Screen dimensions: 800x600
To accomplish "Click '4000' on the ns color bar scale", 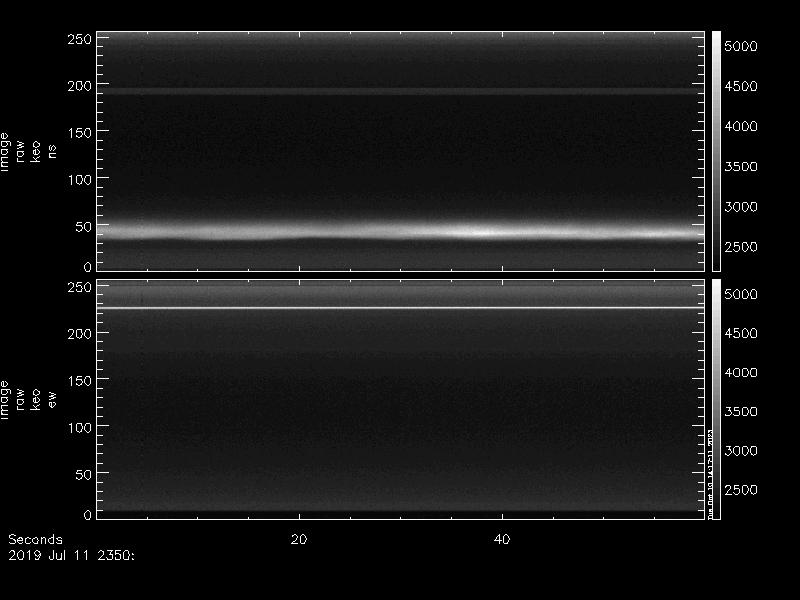I will click(741, 127).
